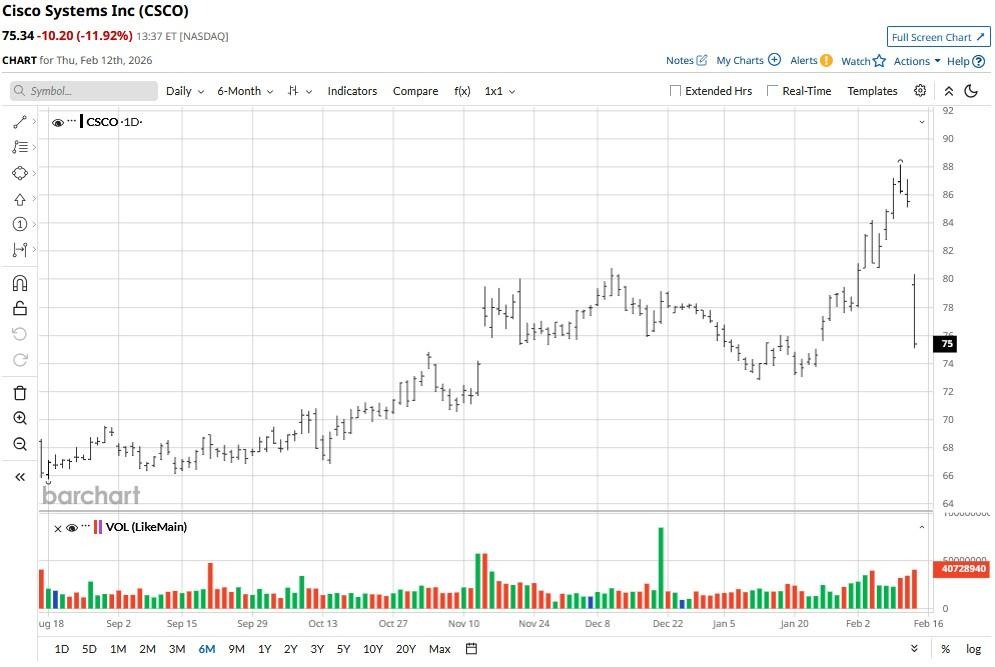Image resolution: width=995 pixels, height=667 pixels.
Task: Choose the shapes polygon tool
Action: point(20,173)
